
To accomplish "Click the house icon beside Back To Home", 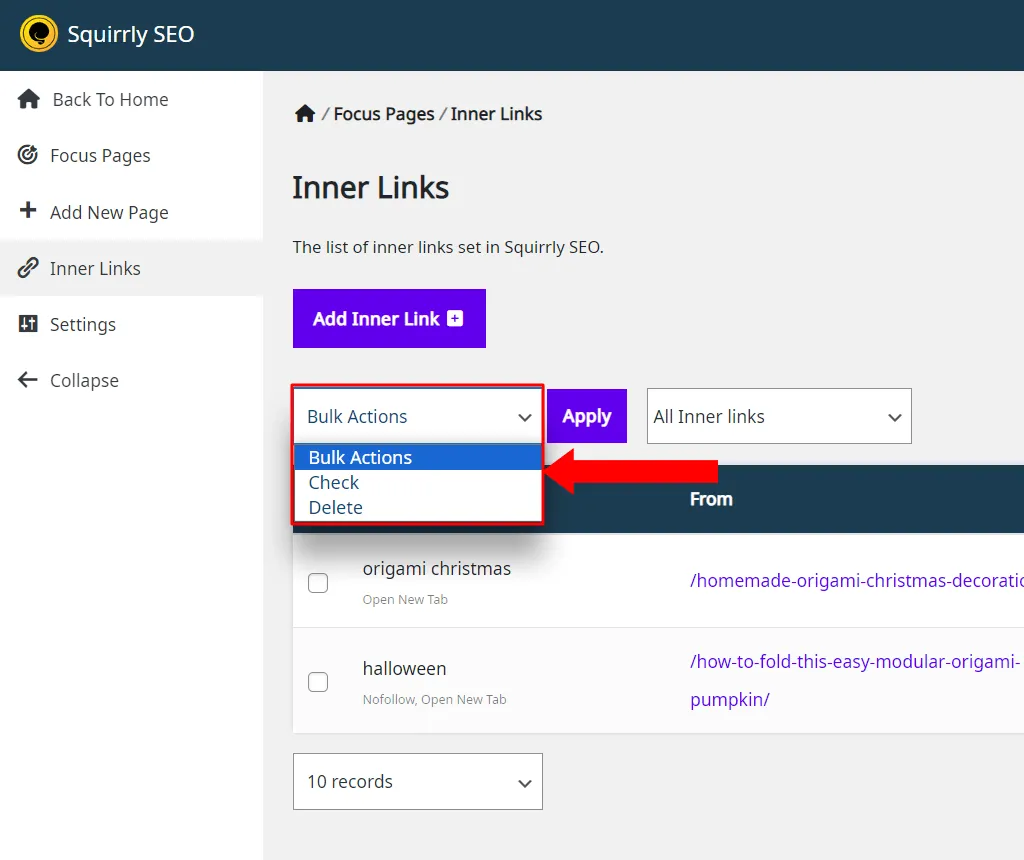I will (x=29, y=99).
